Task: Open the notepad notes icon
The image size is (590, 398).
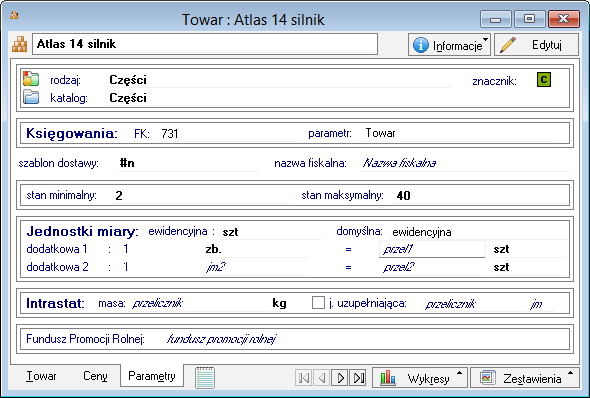Action: [x=205, y=378]
